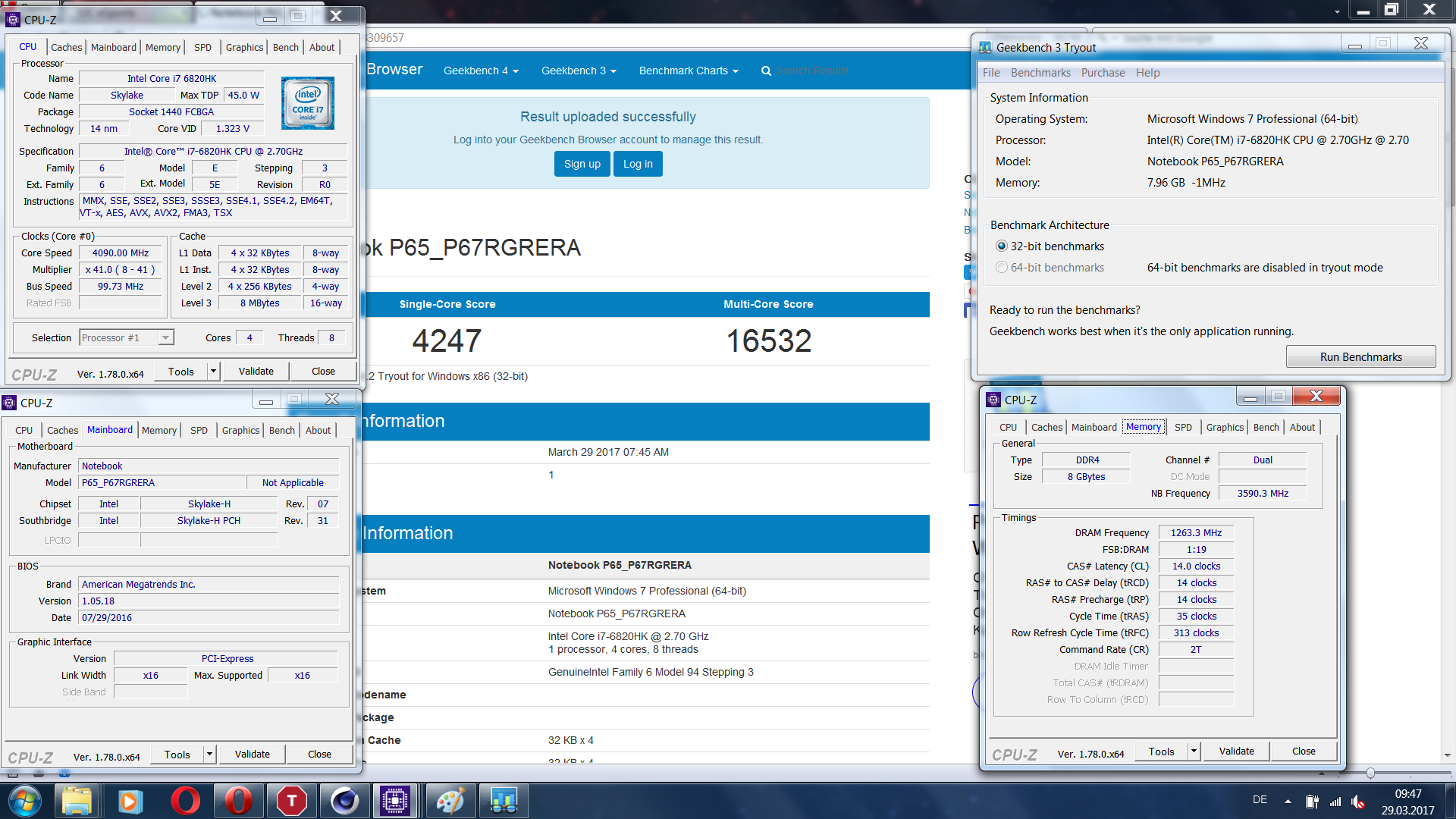Open the Purchase menu in Geekbench

point(1103,73)
